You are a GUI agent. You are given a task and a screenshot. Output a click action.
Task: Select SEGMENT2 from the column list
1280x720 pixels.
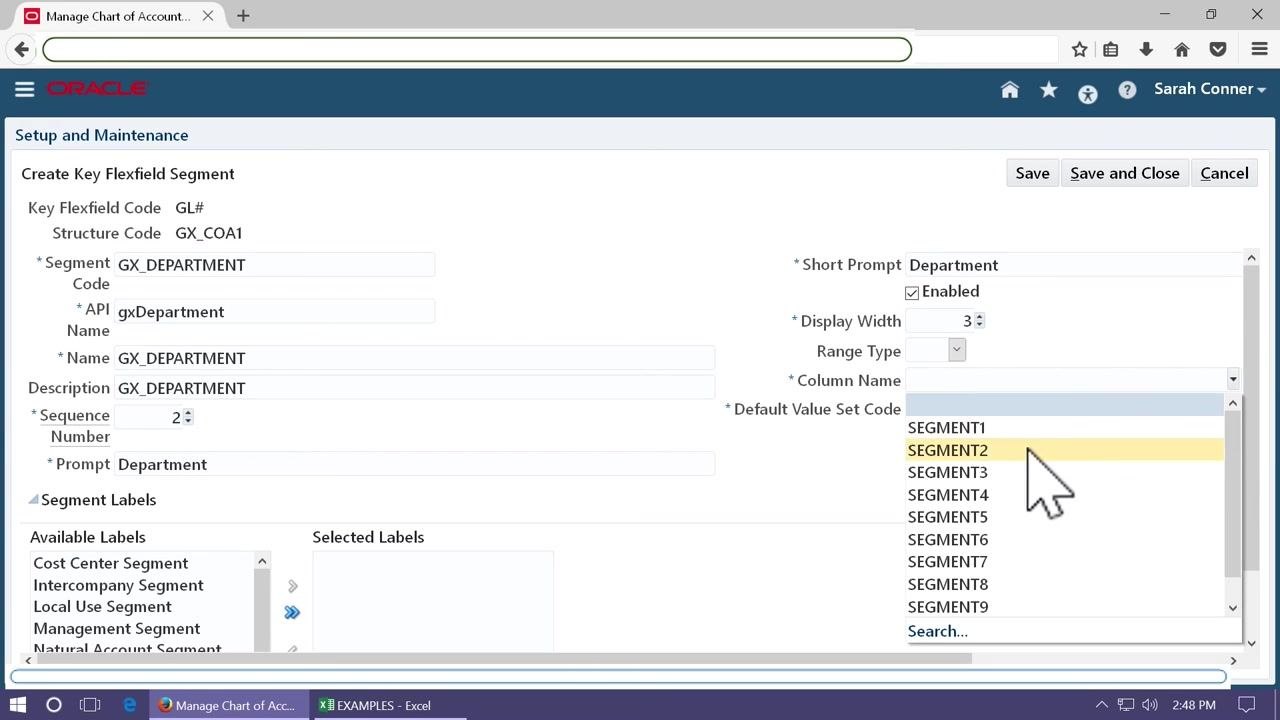(1064, 450)
